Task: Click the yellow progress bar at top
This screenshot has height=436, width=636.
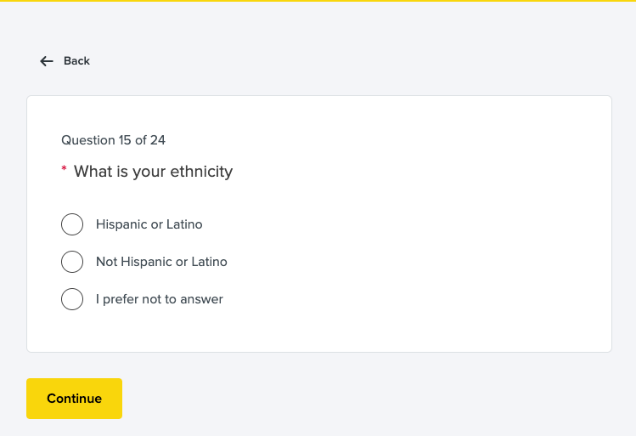Action: pyautogui.click(x=318, y=1)
